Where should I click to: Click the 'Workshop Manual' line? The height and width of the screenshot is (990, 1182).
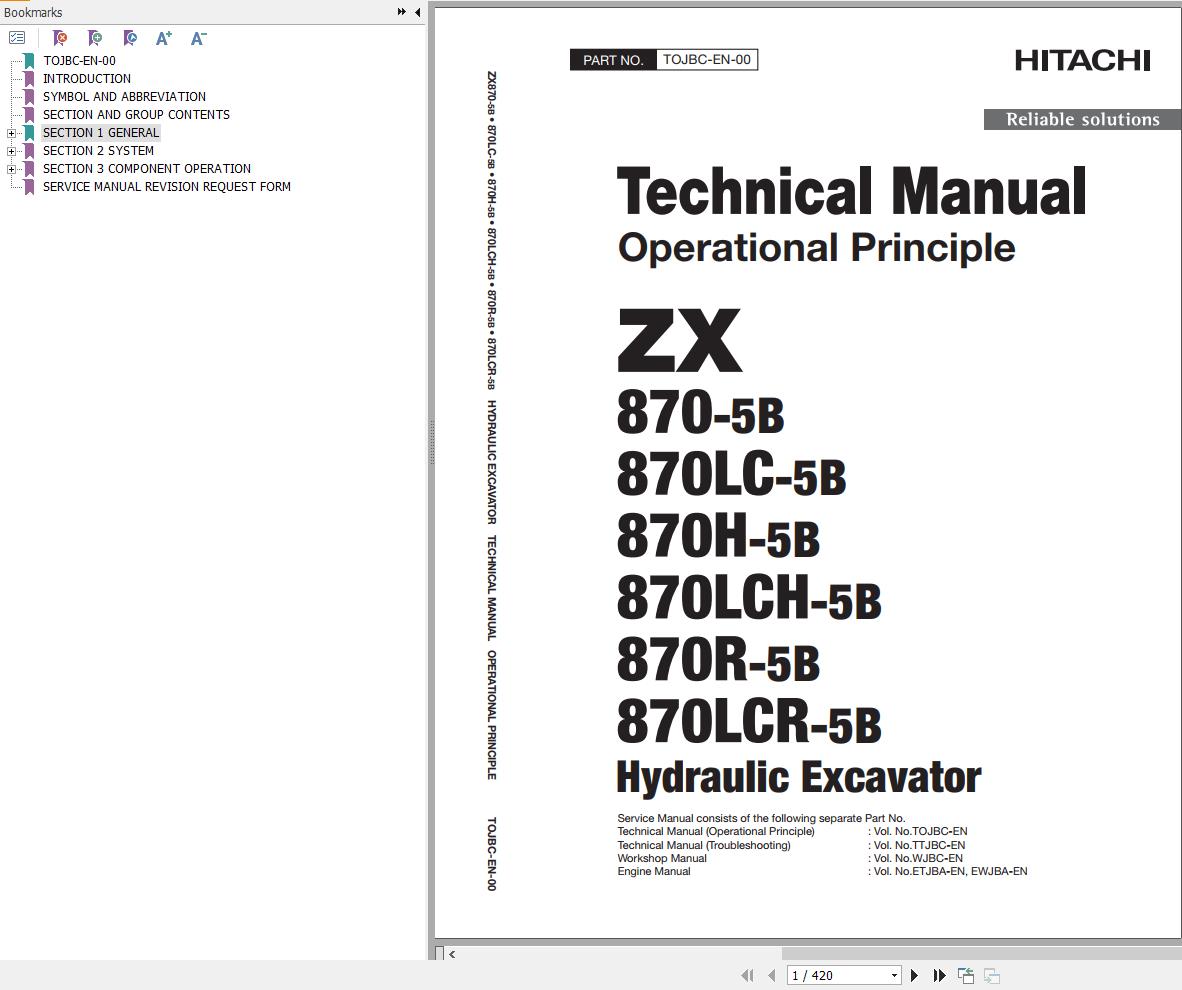coord(662,858)
